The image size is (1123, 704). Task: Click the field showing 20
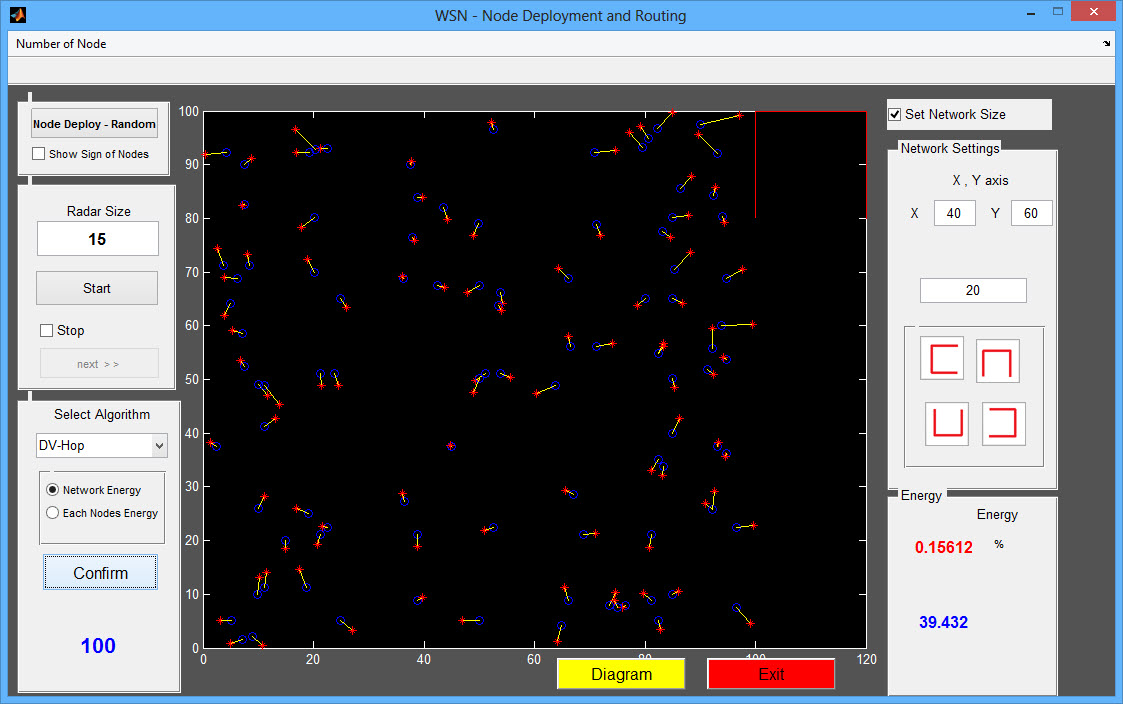(x=973, y=290)
